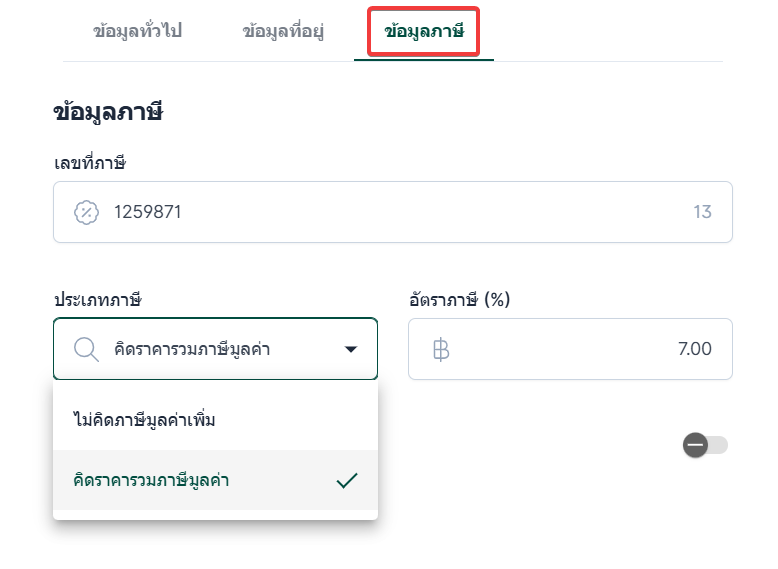The width and height of the screenshot is (778, 569).
Task: Open the ข้อมูลที่อยู่ tab
Action: 283,31
